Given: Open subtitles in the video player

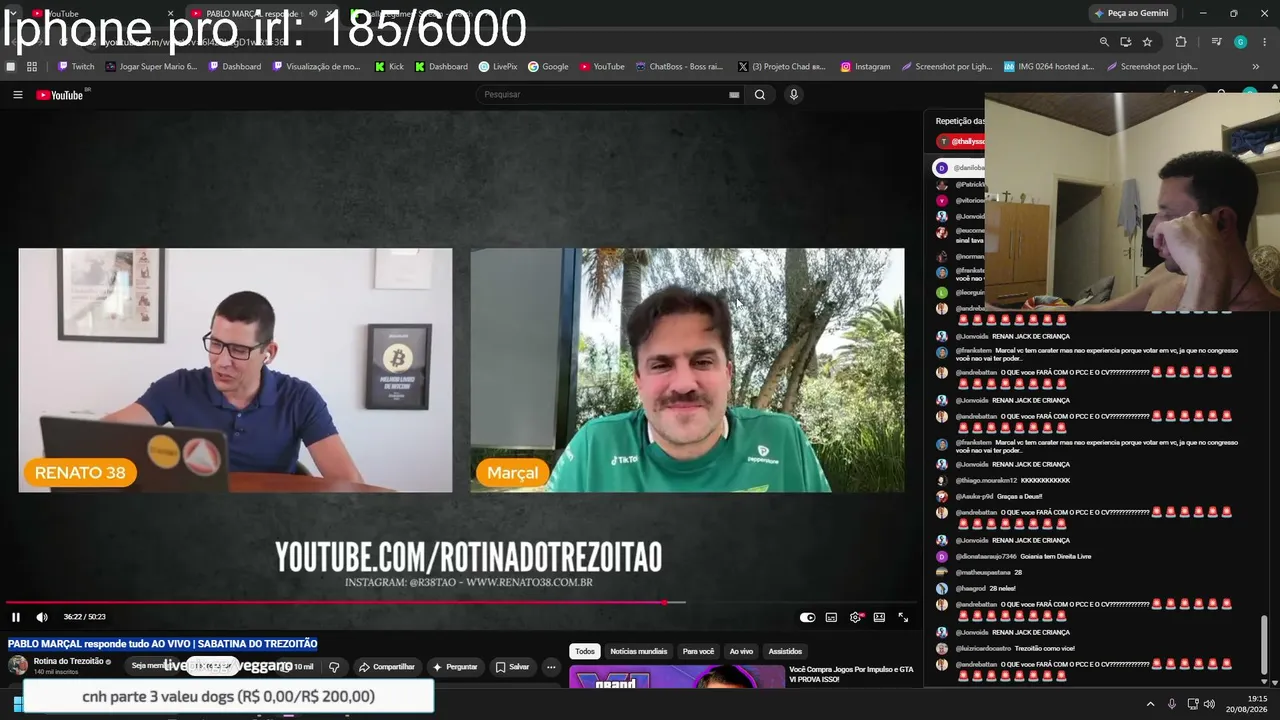Looking at the screenshot, I should point(831,617).
